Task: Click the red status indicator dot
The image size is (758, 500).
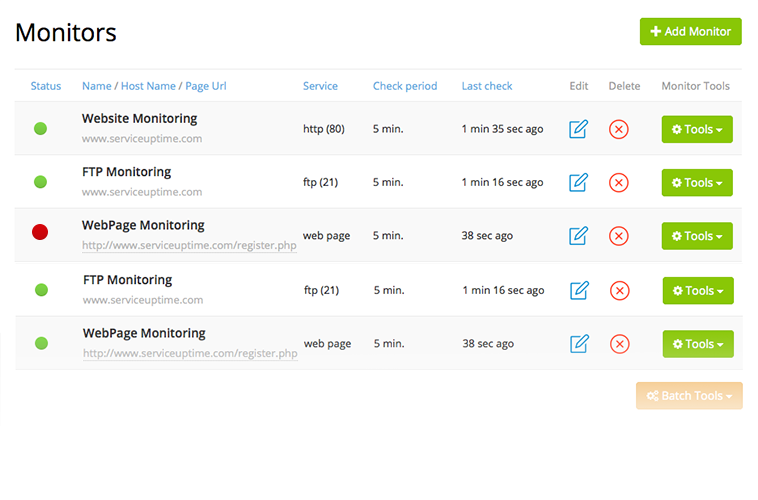Action: pos(40,232)
